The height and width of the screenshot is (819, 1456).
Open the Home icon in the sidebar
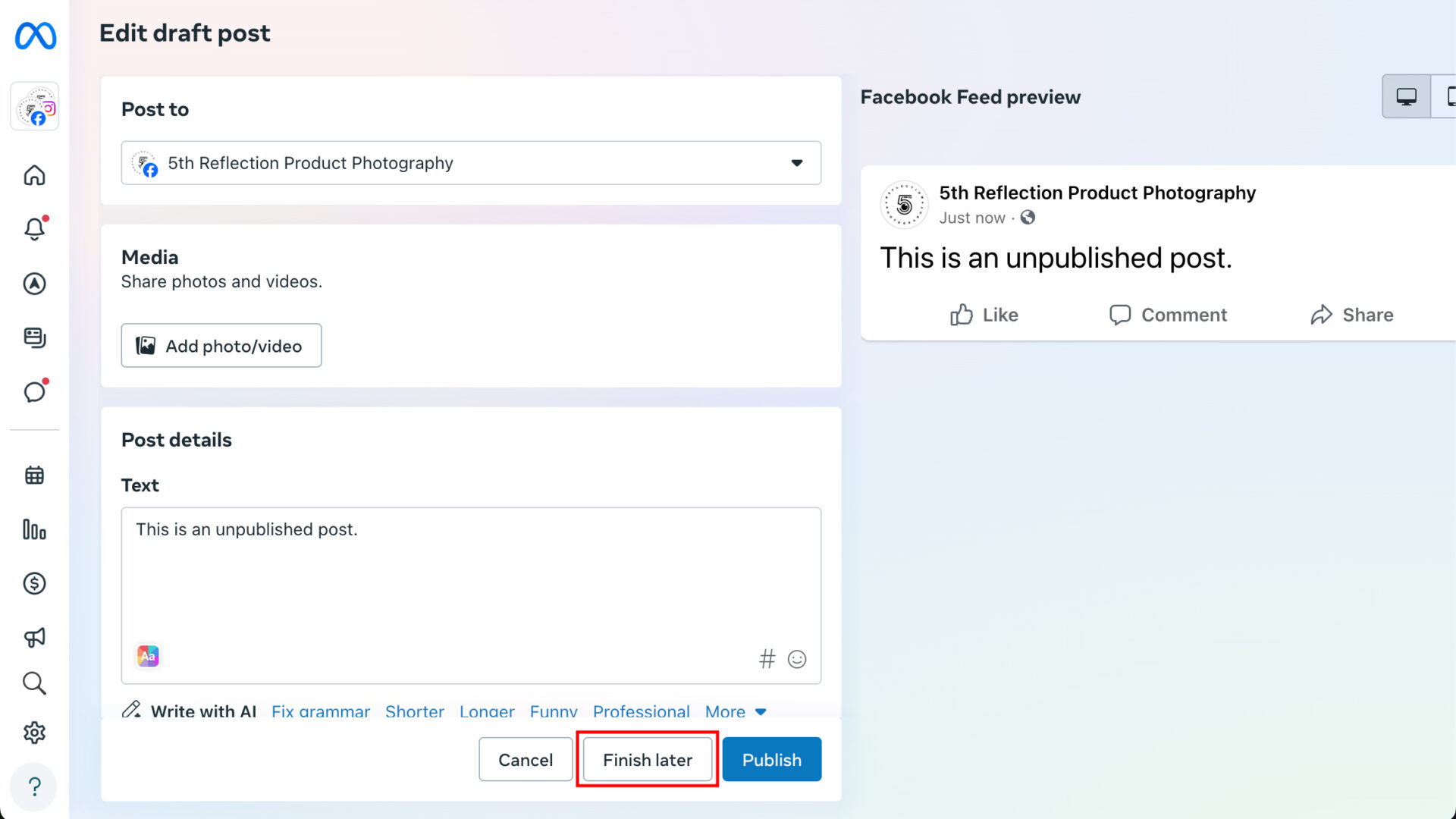click(x=34, y=175)
